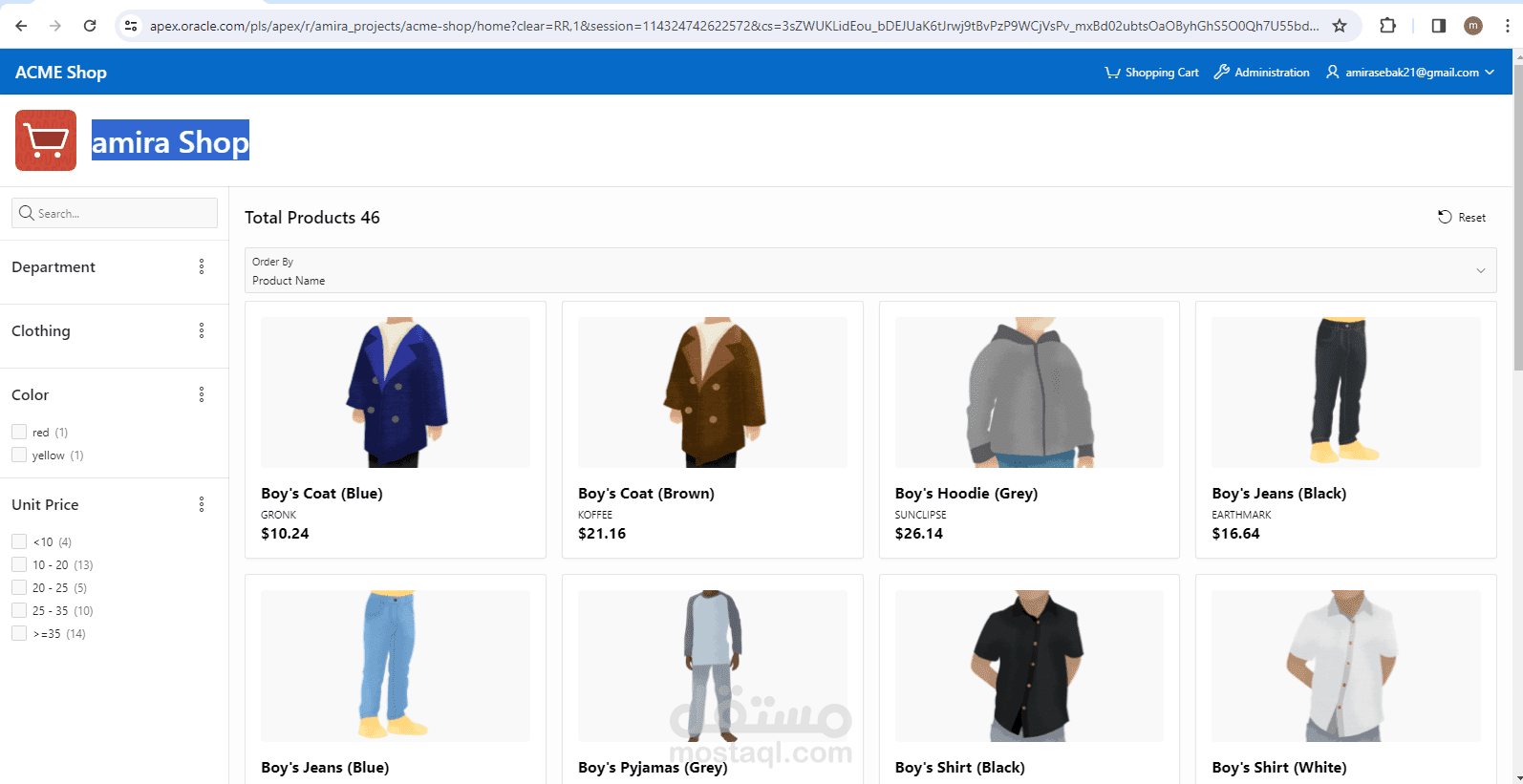Click the Reset circular arrow icon

(x=1445, y=217)
